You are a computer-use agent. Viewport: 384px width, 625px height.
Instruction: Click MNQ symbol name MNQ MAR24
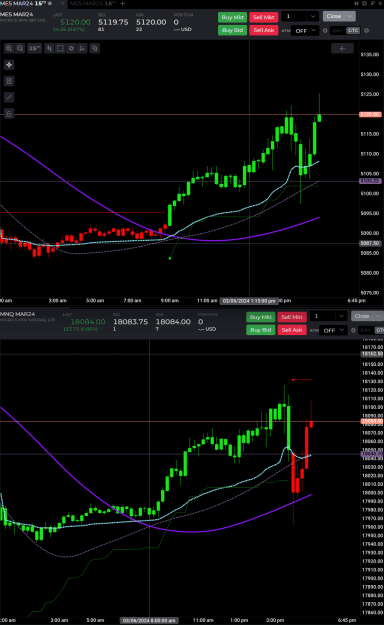click(18, 314)
